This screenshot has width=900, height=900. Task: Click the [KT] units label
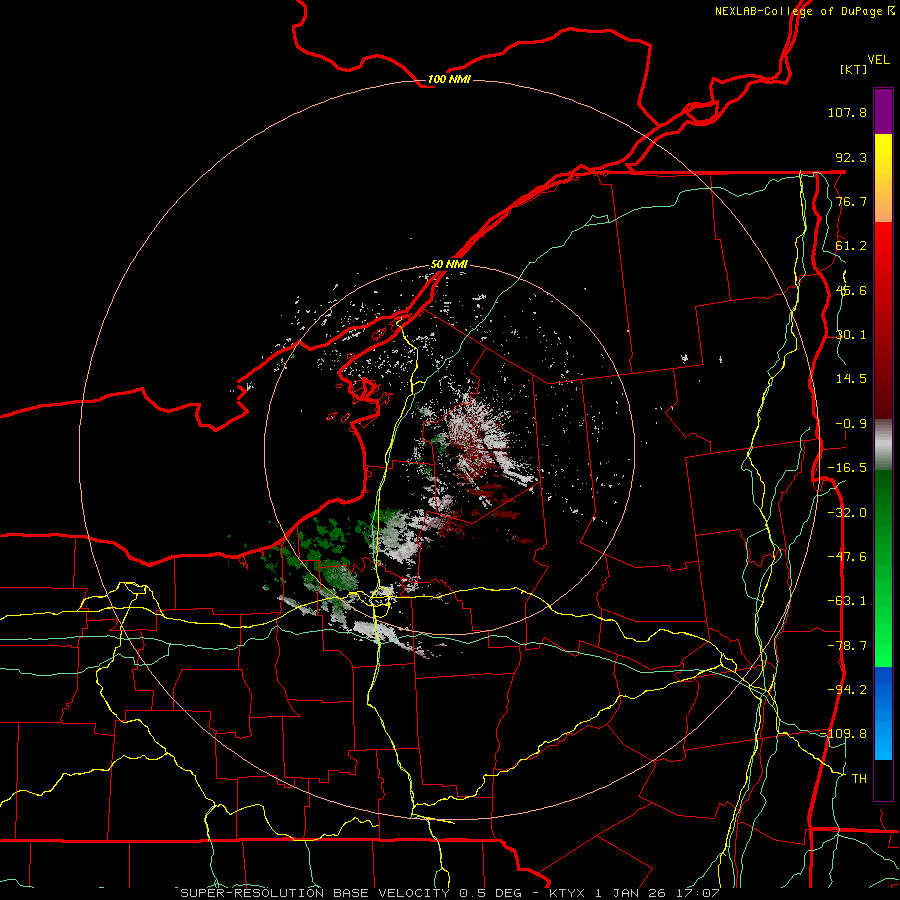854,69
